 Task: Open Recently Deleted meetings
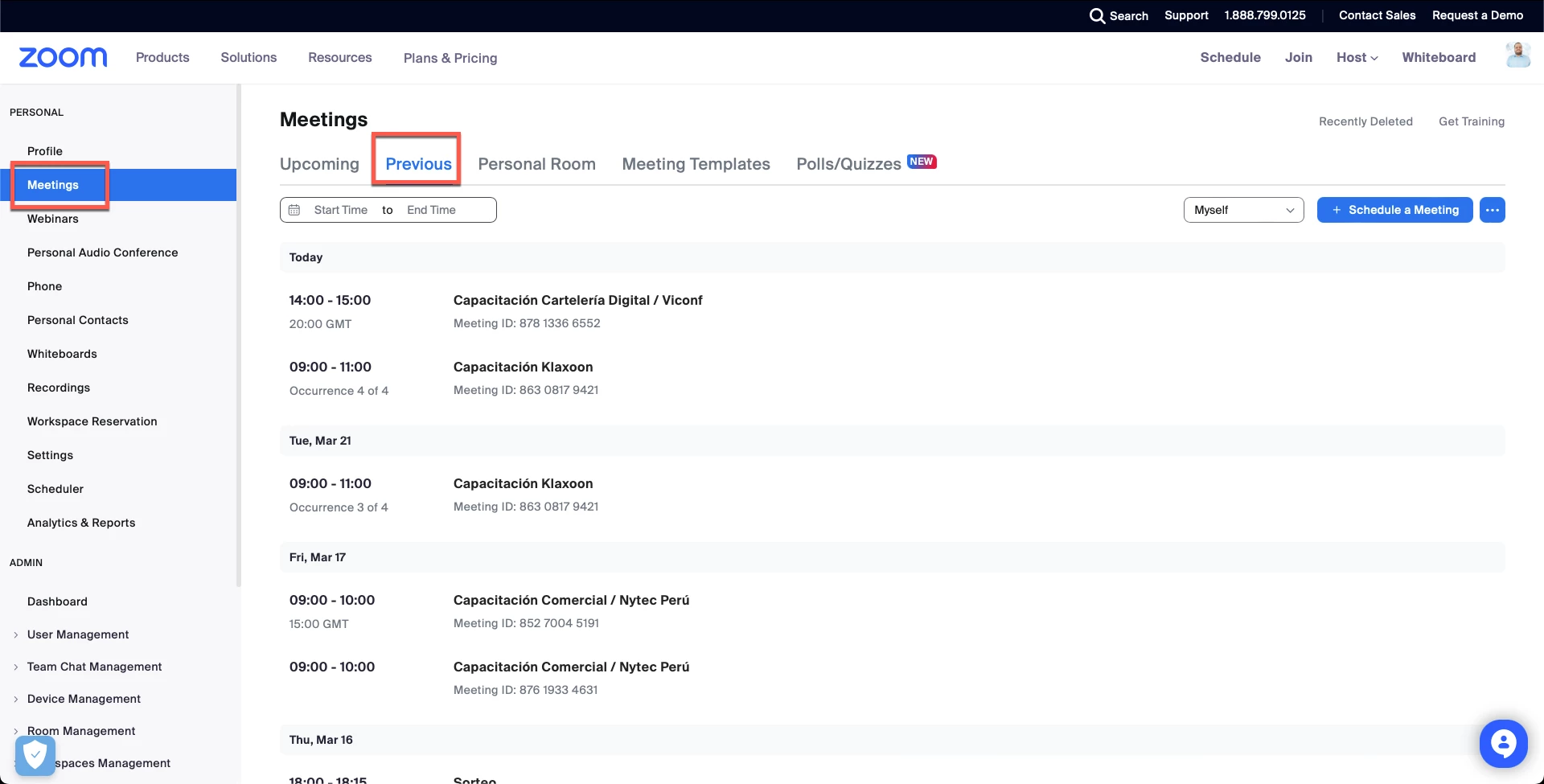pos(1365,121)
